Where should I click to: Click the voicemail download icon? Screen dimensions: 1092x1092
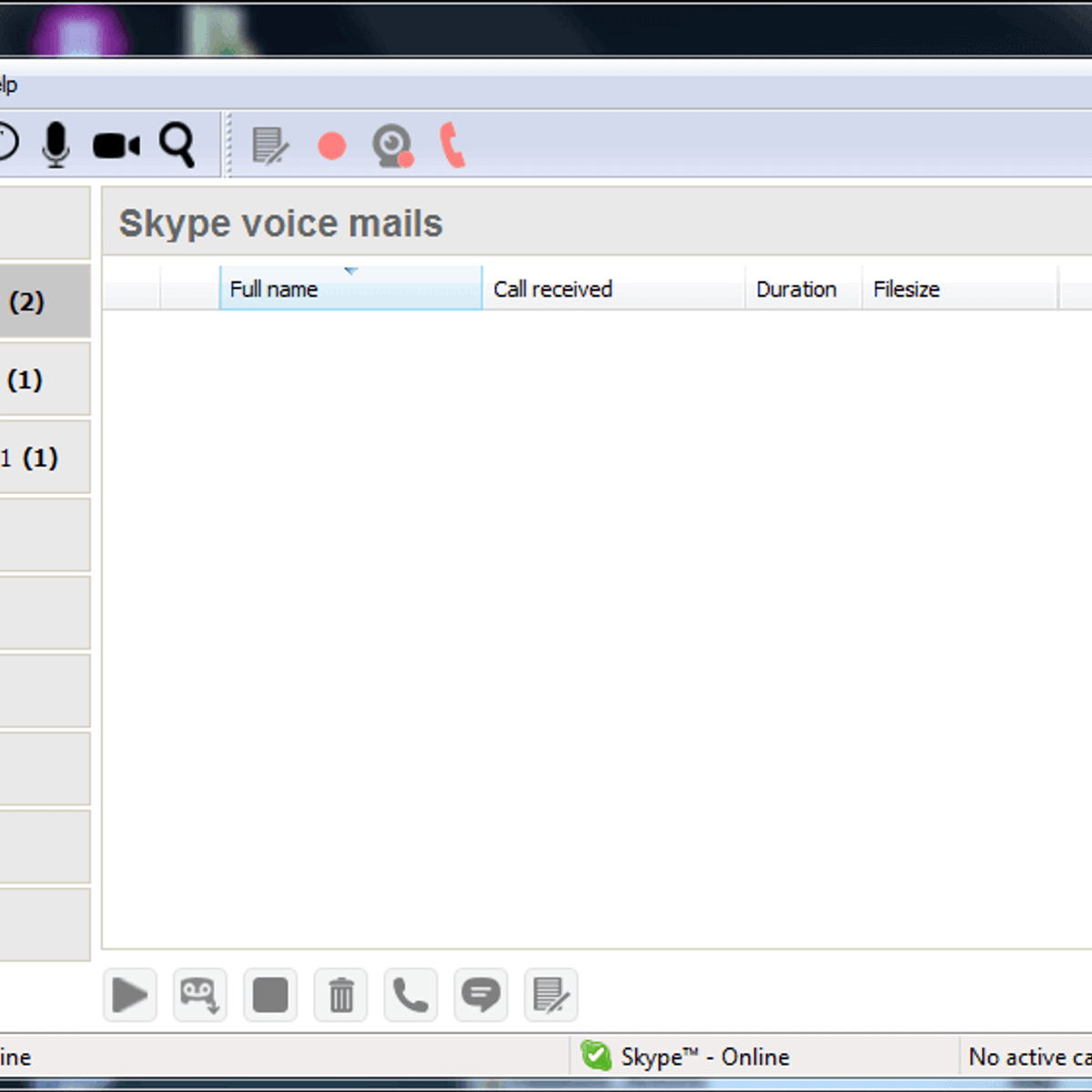click(x=200, y=995)
